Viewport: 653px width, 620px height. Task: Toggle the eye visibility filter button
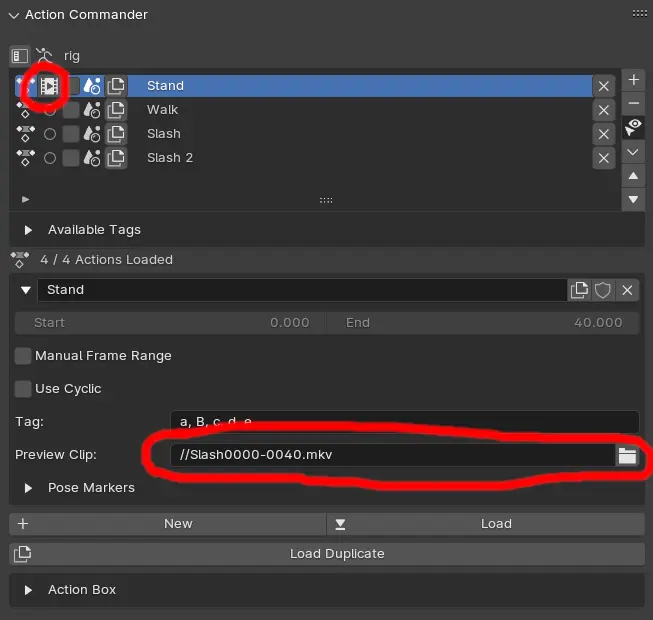[633, 127]
